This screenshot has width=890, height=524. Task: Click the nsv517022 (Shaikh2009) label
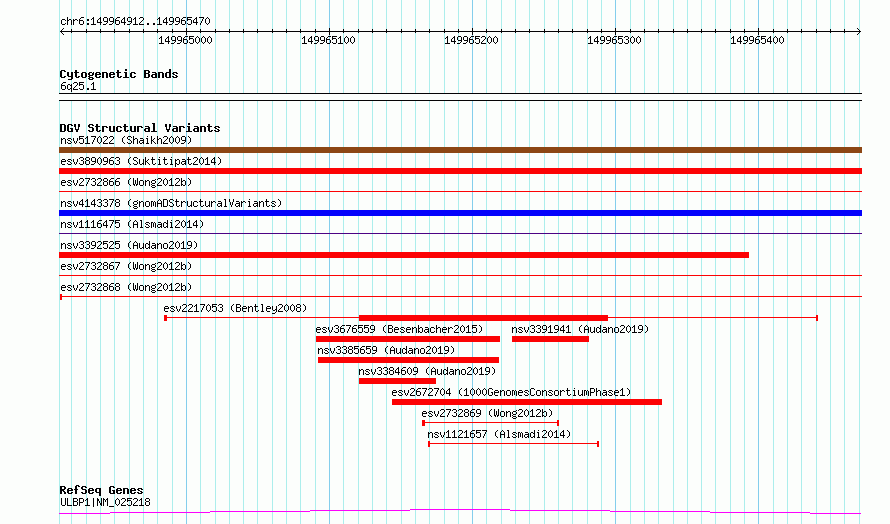(x=126, y=140)
